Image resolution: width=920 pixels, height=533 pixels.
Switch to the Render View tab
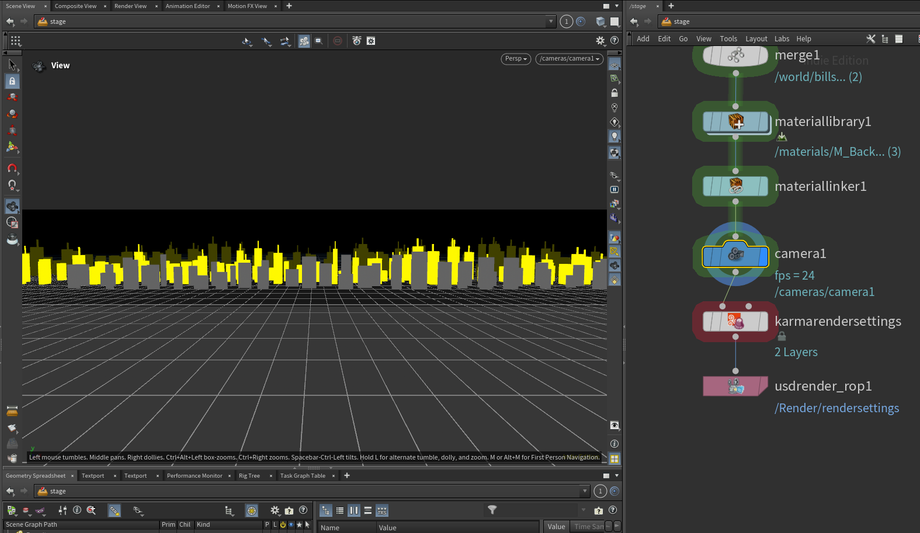[130, 6]
